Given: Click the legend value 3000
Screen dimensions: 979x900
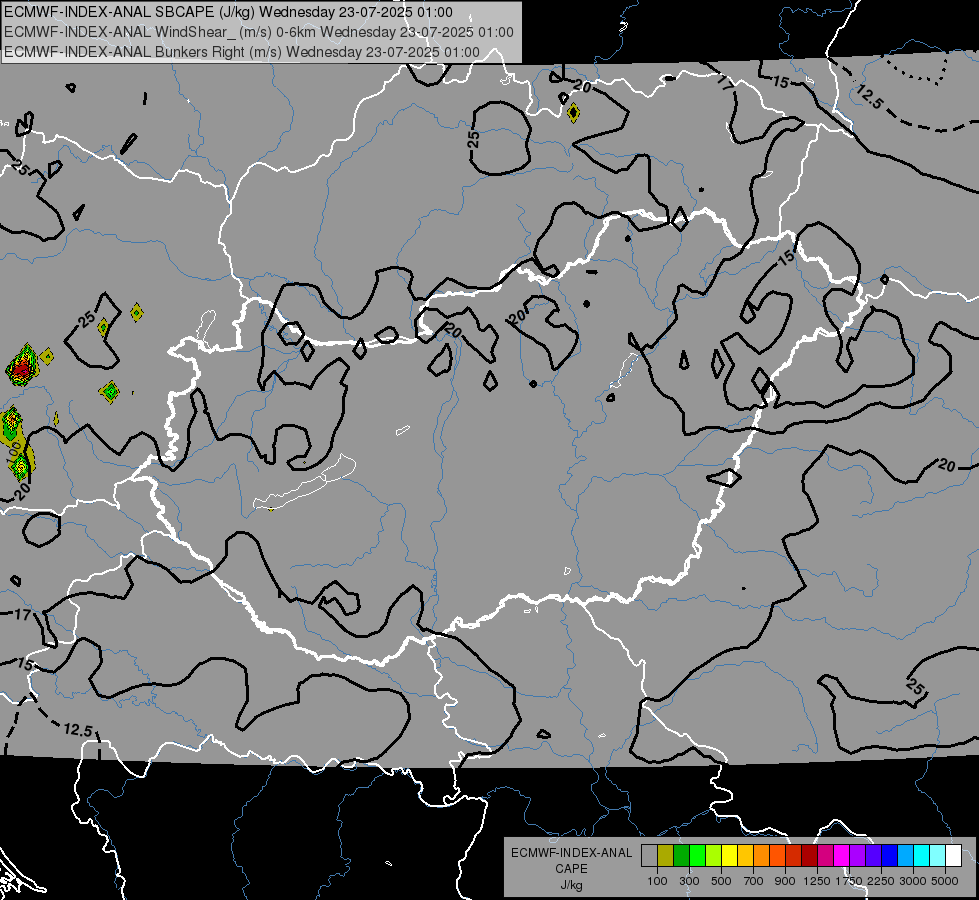Looking at the screenshot, I should coord(913,881).
